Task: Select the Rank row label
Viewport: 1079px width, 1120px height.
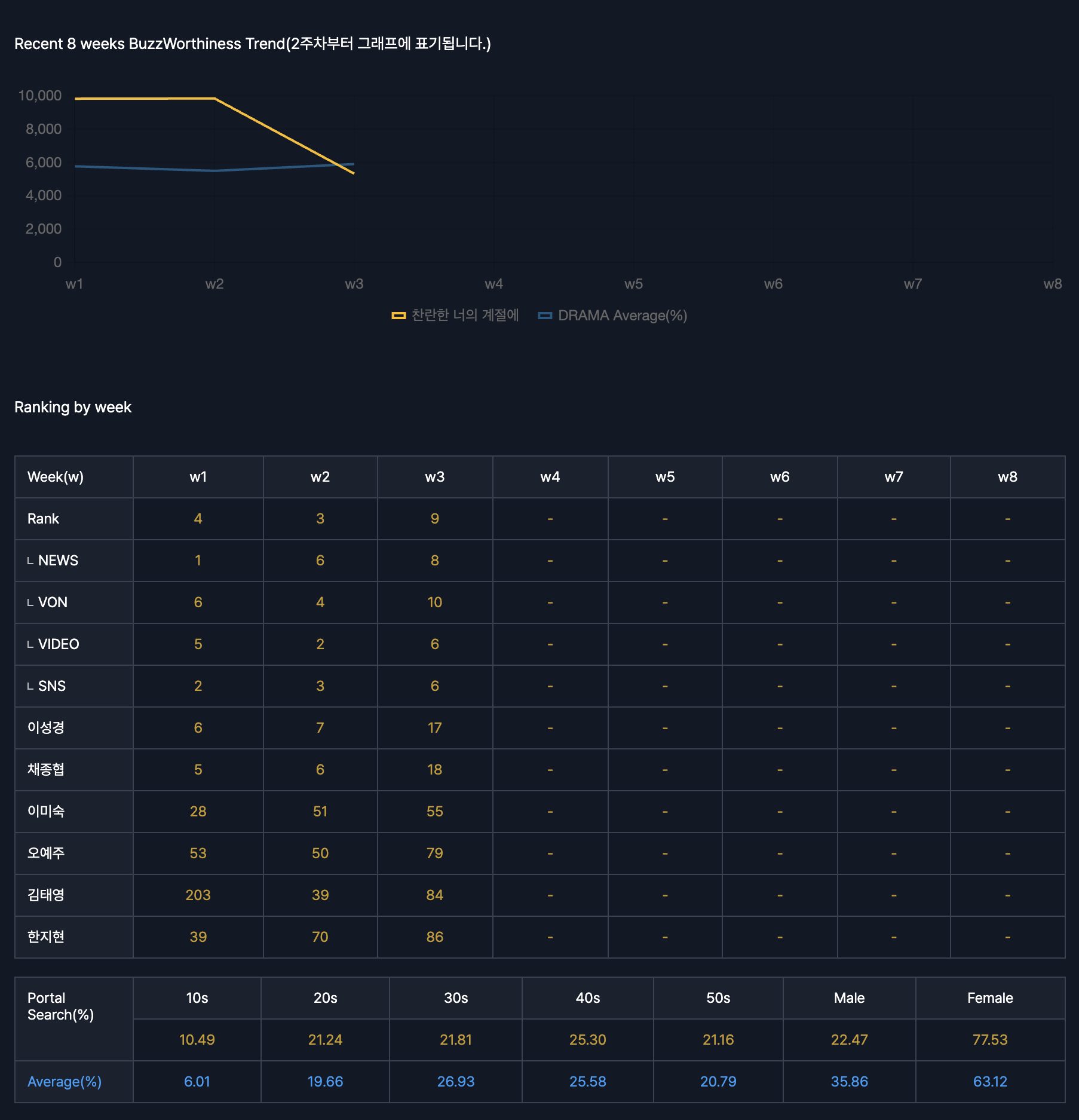Action: [x=43, y=519]
